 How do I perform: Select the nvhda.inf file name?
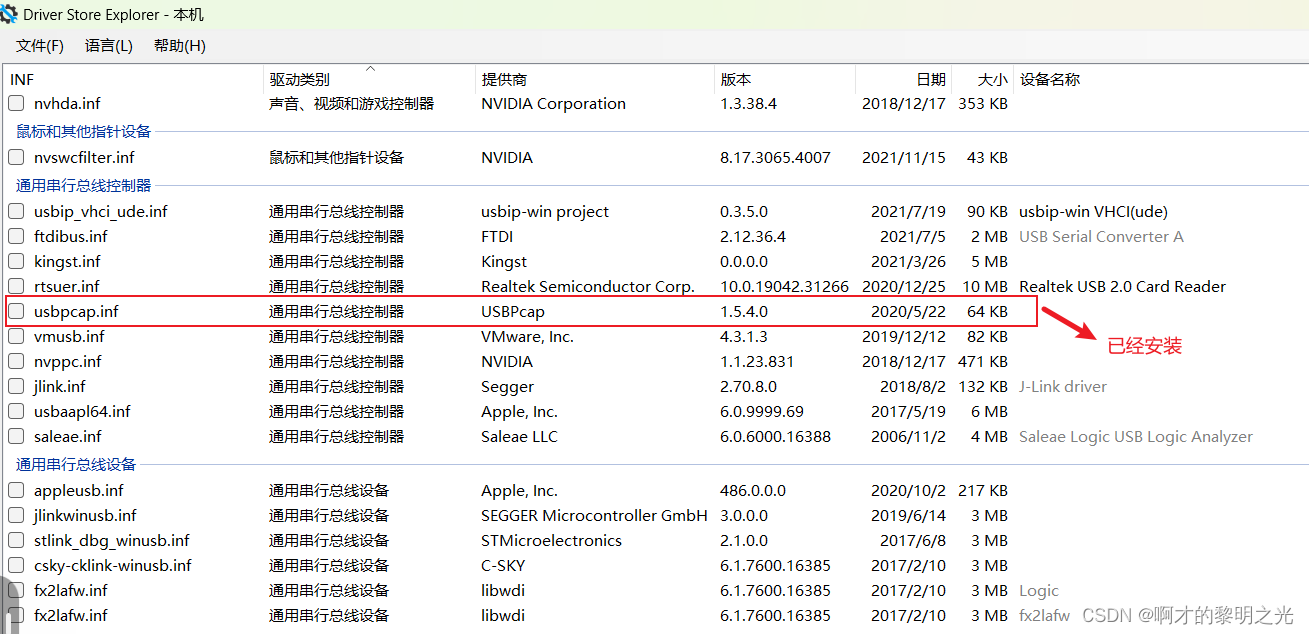[67, 103]
